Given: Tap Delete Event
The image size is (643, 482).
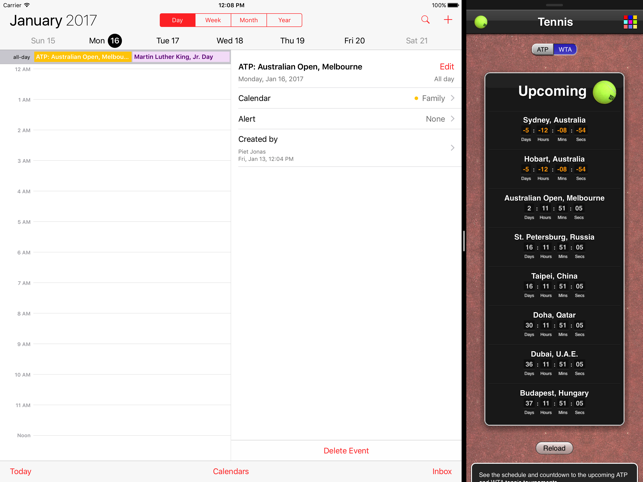Looking at the screenshot, I should tap(346, 450).
